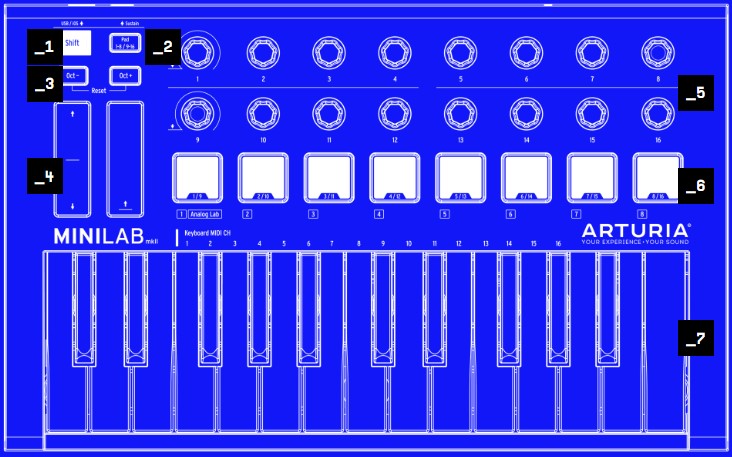
Task: Select rotary knob 6
Action: coord(527,52)
